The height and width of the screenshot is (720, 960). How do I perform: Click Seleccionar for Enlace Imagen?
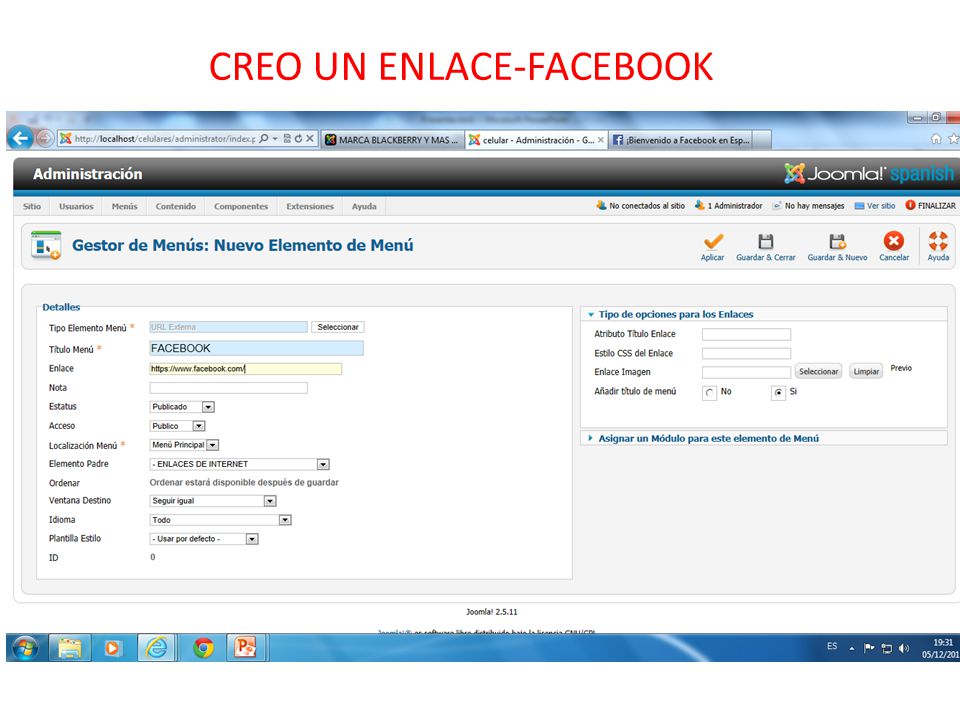[x=818, y=372]
